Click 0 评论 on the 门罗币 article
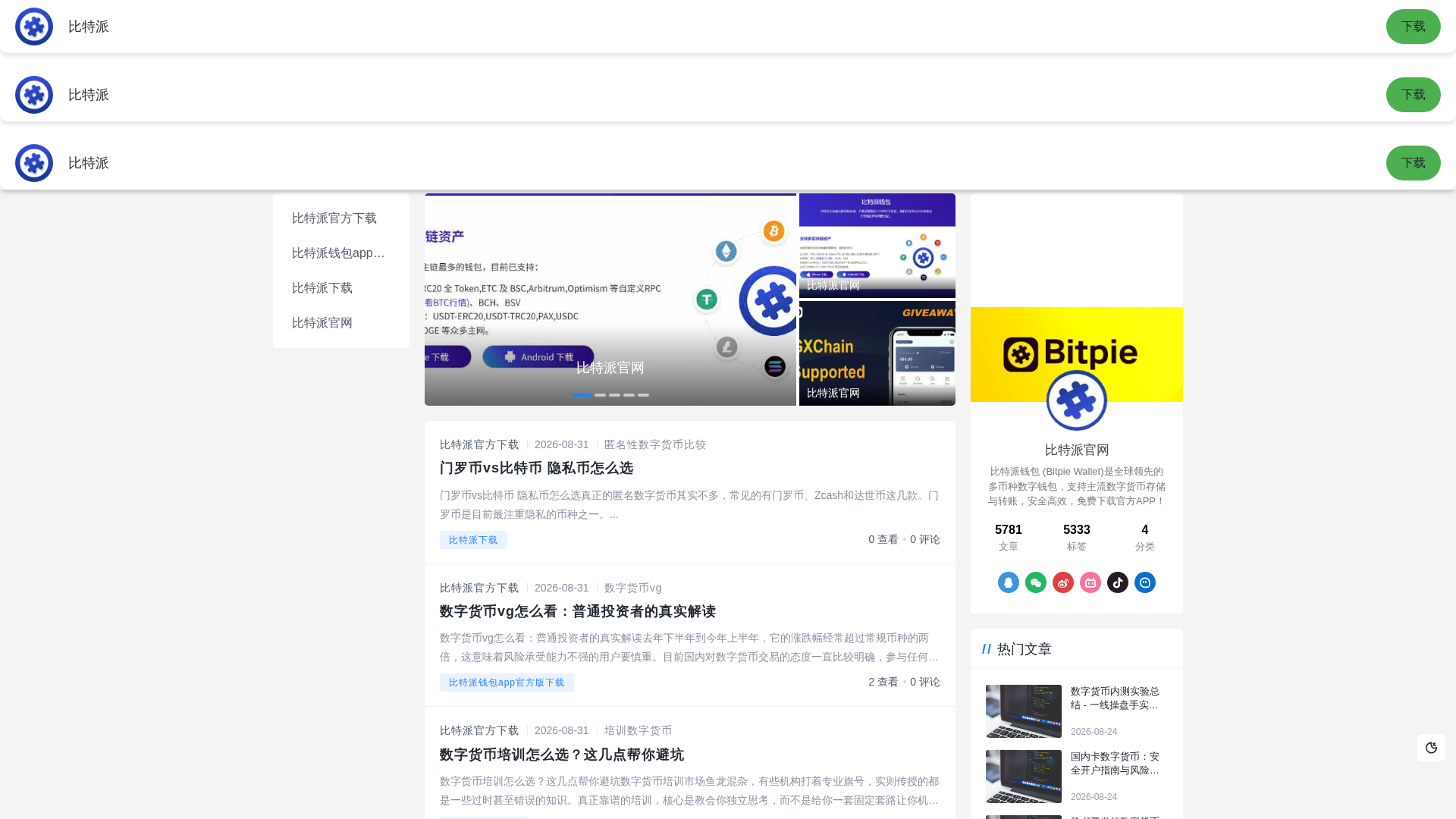1456x819 pixels. click(x=925, y=539)
